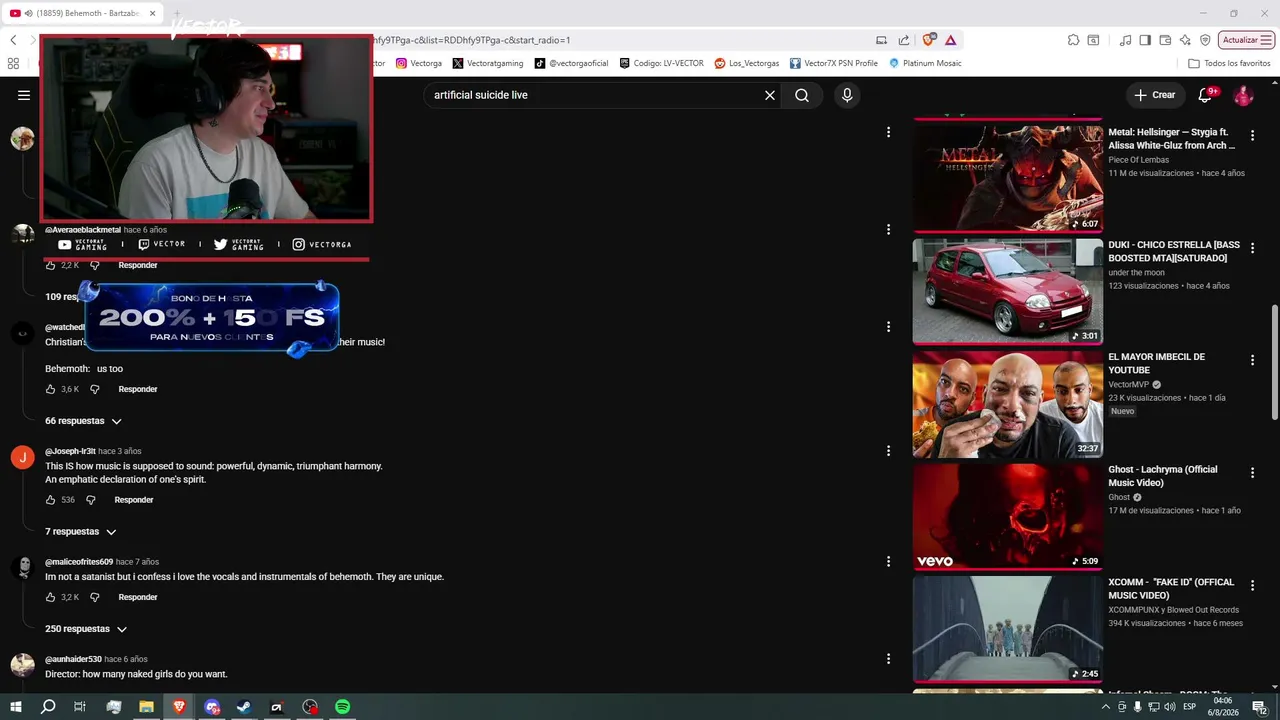Viewport: 1280px width, 720px height.
Task: Click the YouTube search magnifier button
Action: tap(802, 95)
